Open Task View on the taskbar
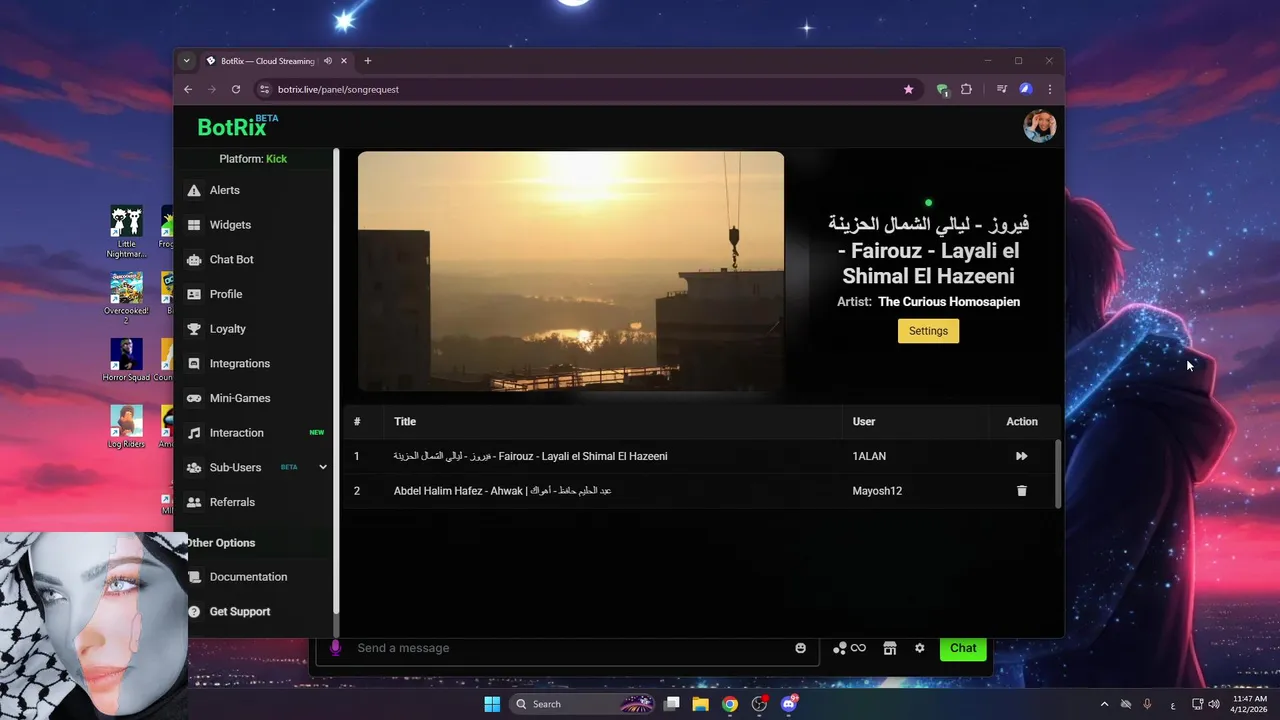The width and height of the screenshot is (1280, 720). tap(672, 704)
